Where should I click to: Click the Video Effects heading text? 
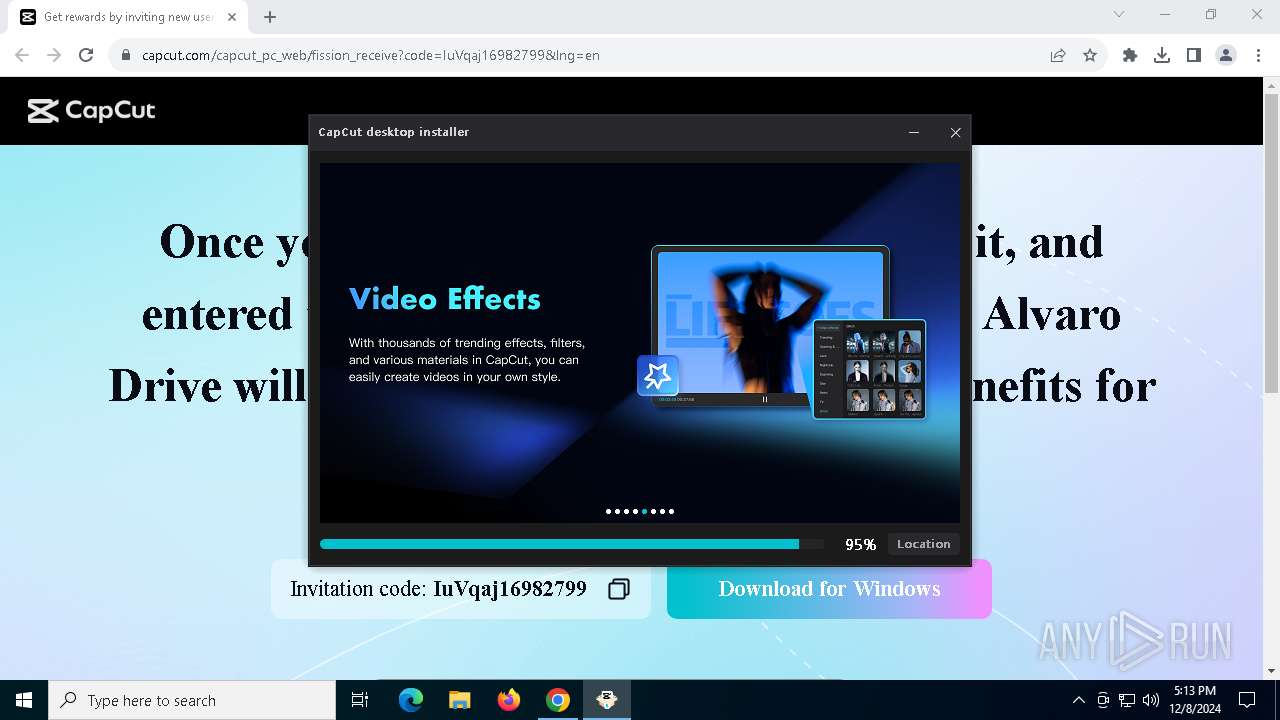coord(445,298)
